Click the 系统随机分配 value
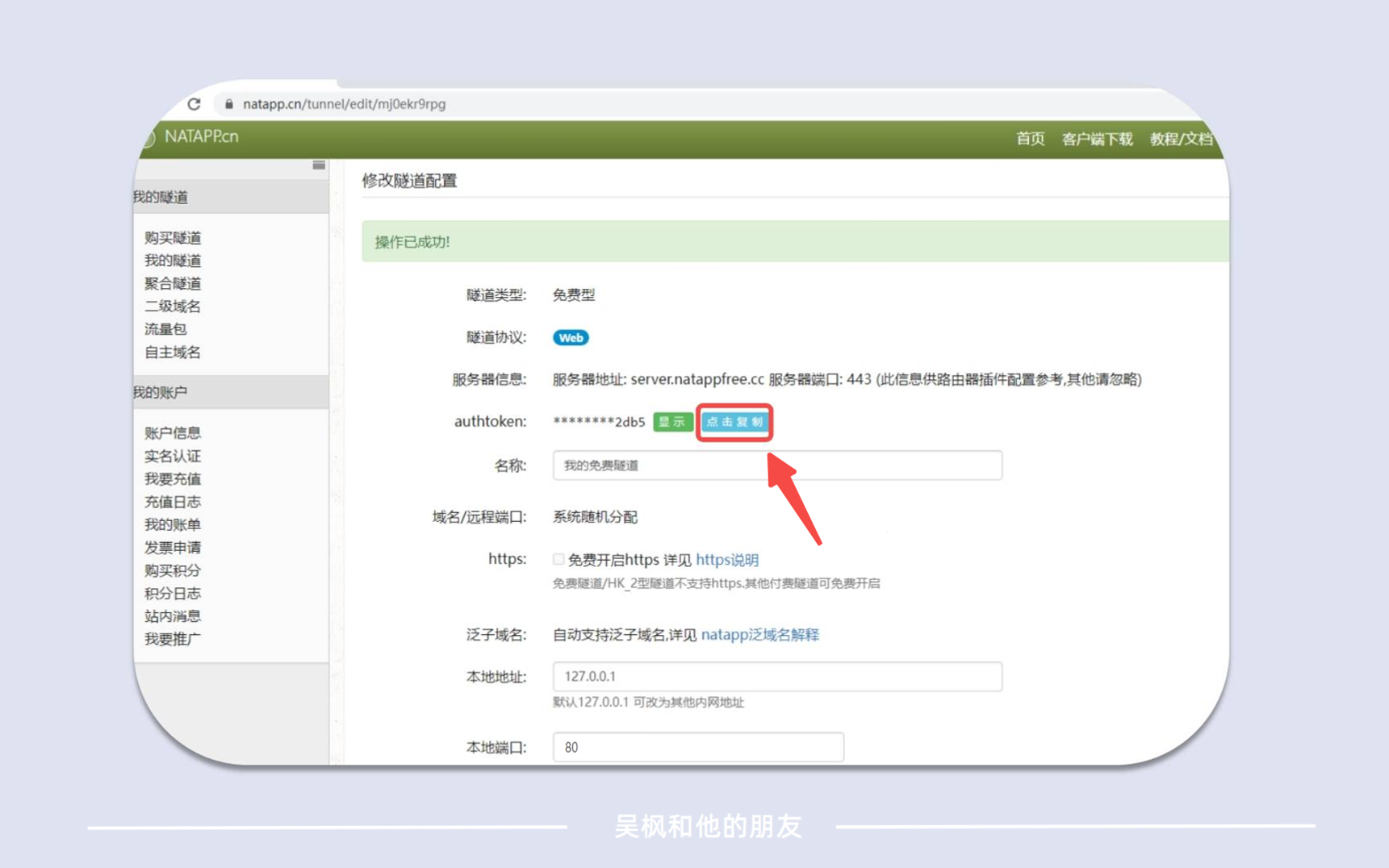This screenshot has width=1389, height=868. pyautogui.click(x=595, y=517)
